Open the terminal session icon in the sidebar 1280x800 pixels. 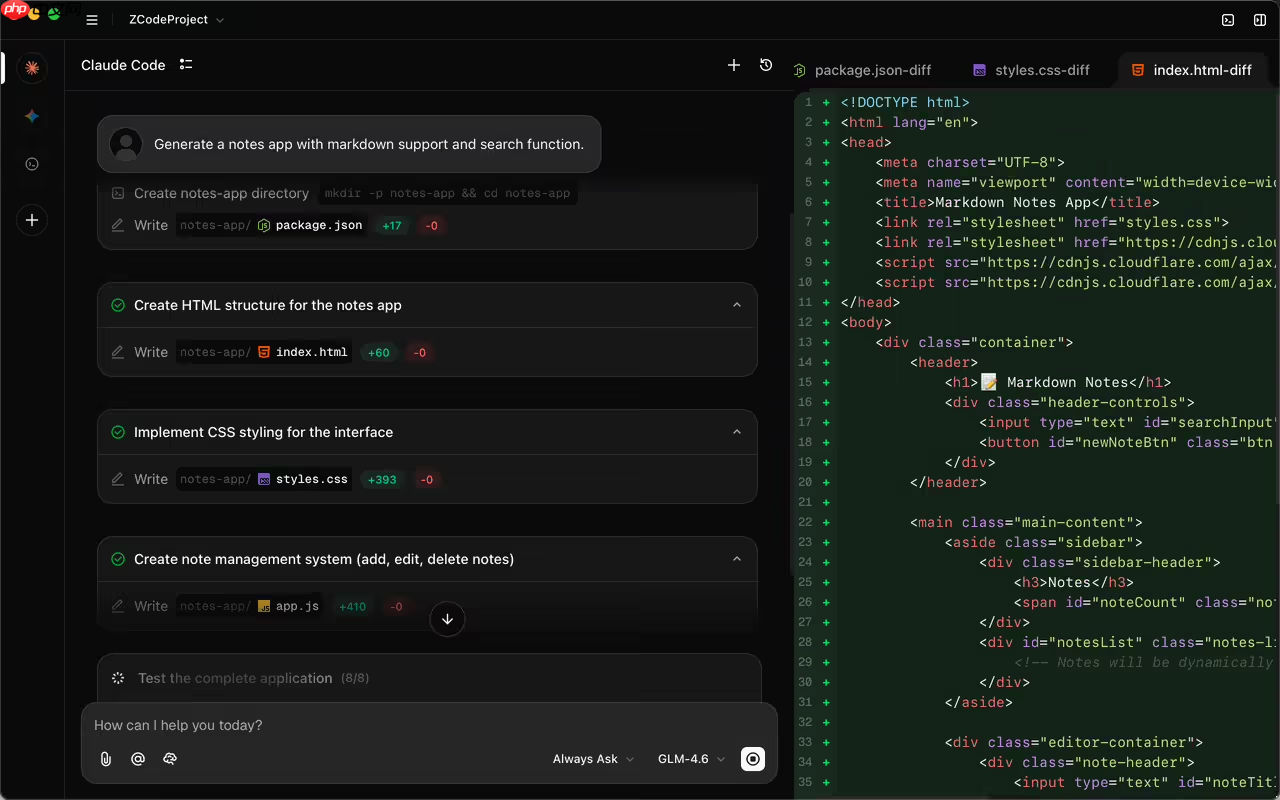(x=31, y=164)
